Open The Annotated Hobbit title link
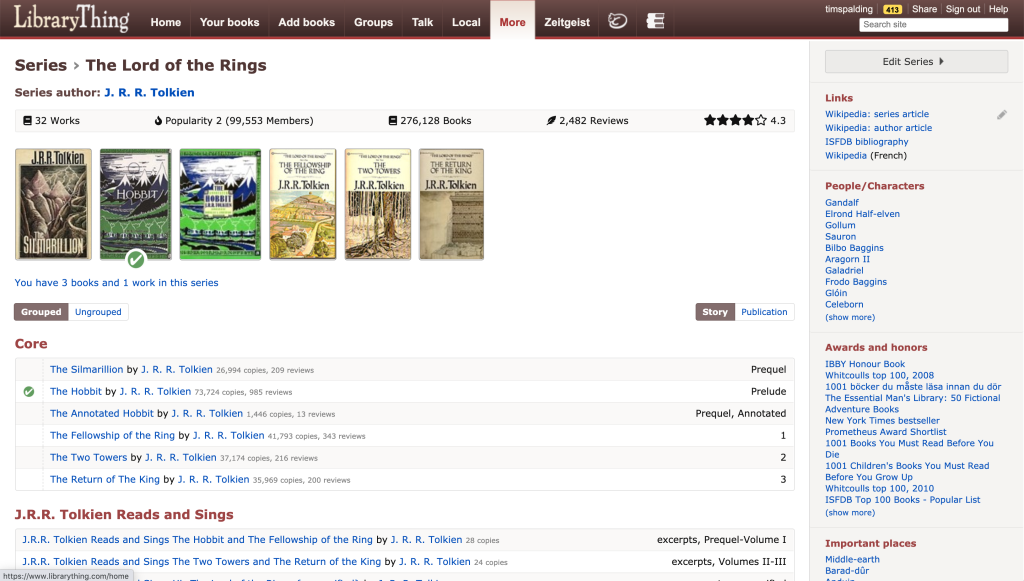Screen dimensions: 1024x581 point(102,413)
